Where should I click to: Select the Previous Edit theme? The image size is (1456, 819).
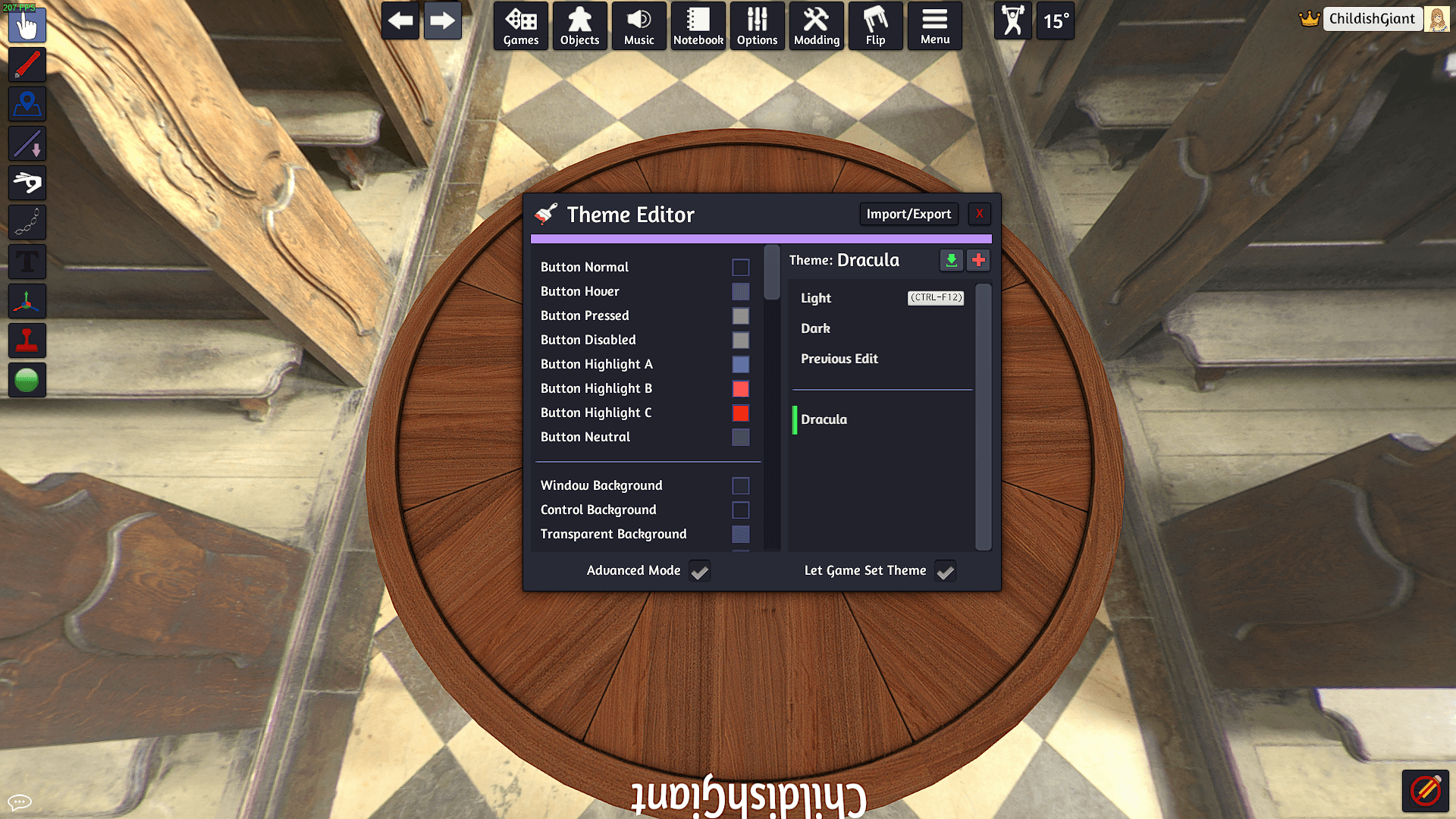(882, 359)
